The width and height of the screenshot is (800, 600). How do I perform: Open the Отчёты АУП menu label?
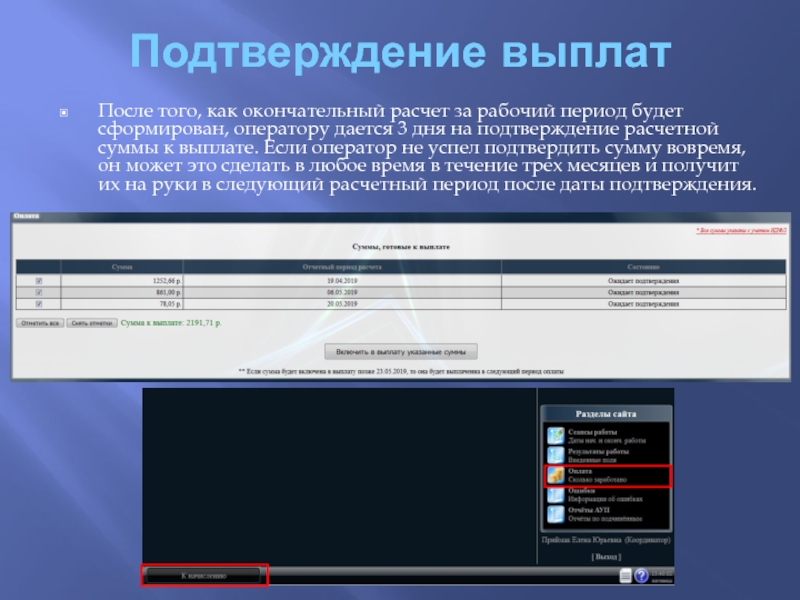(x=589, y=510)
